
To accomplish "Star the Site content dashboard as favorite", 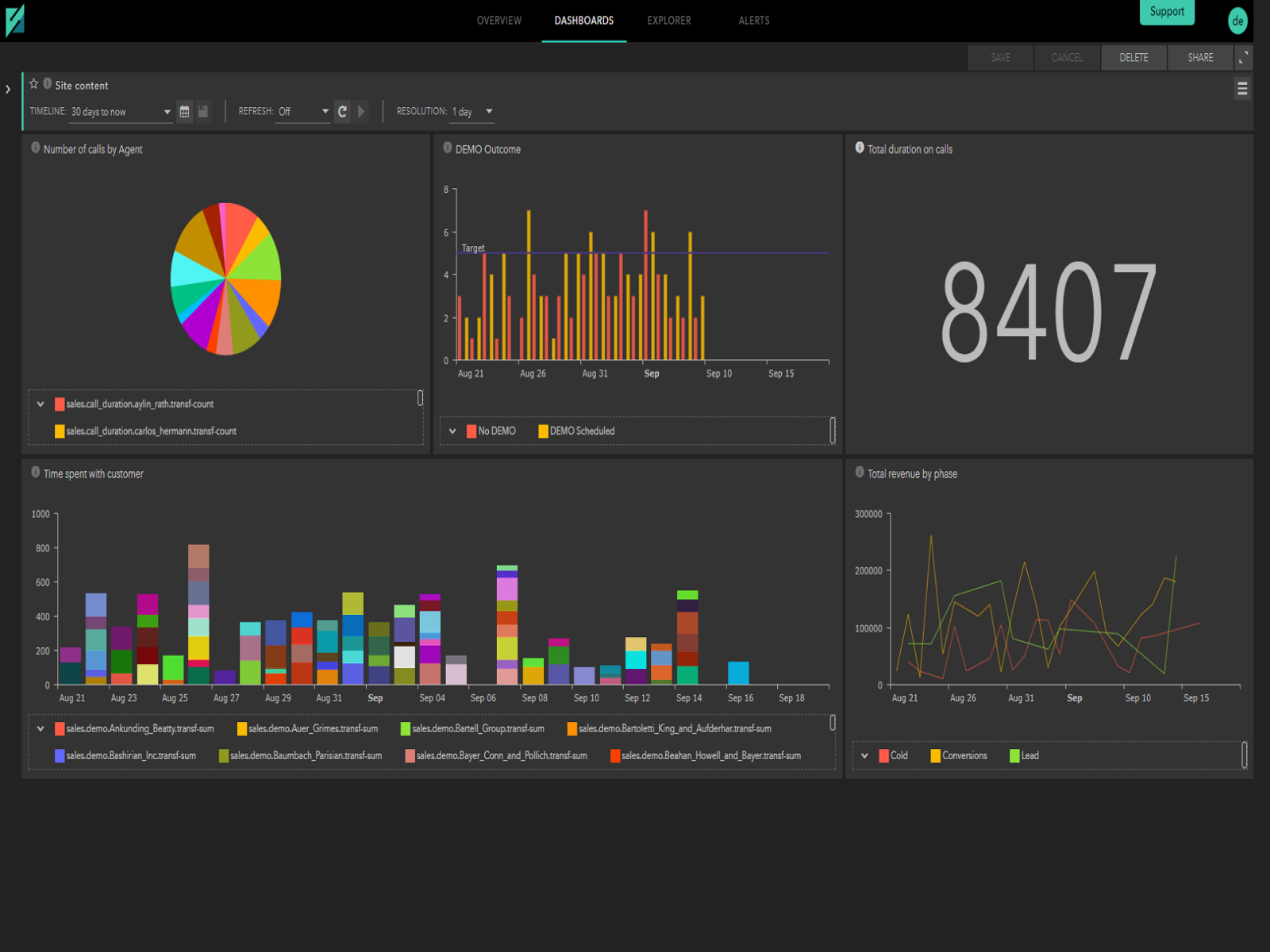I will point(34,84).
